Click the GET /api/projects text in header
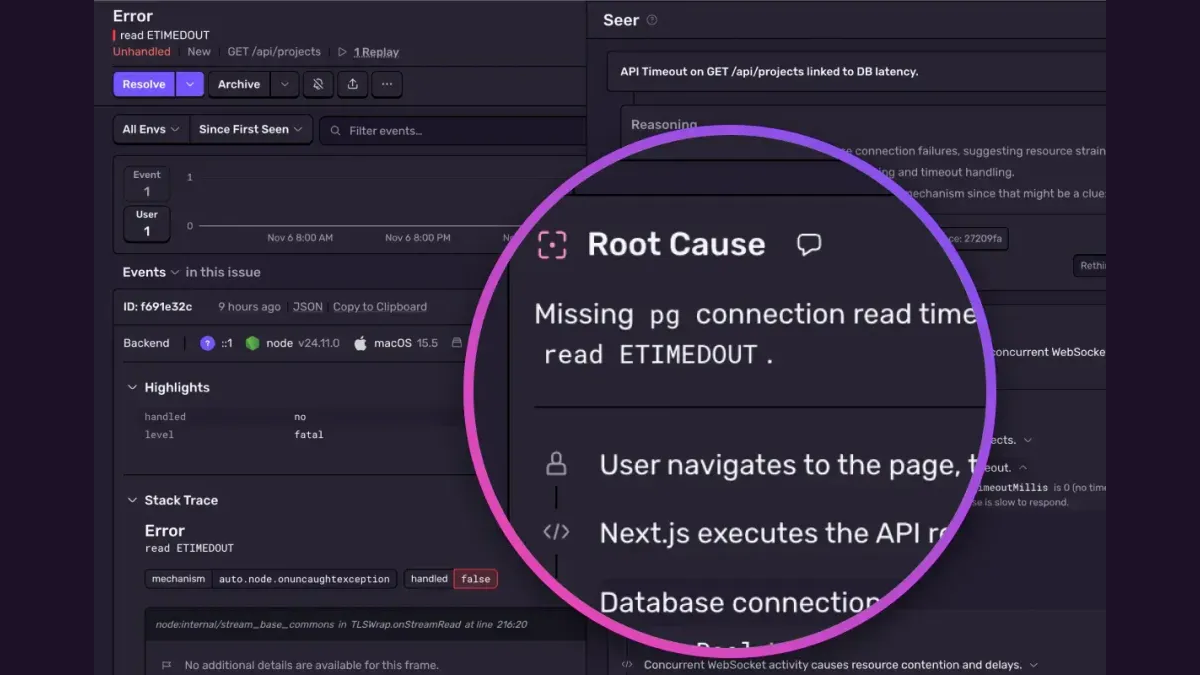 click(274, 52)
